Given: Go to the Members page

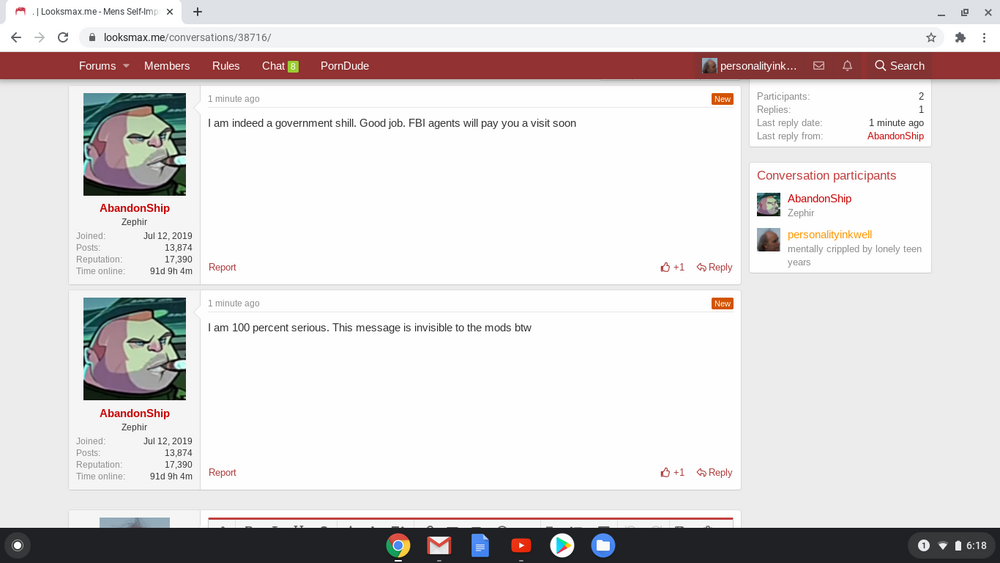Looking at the screenshot, I should pos(167,66).
